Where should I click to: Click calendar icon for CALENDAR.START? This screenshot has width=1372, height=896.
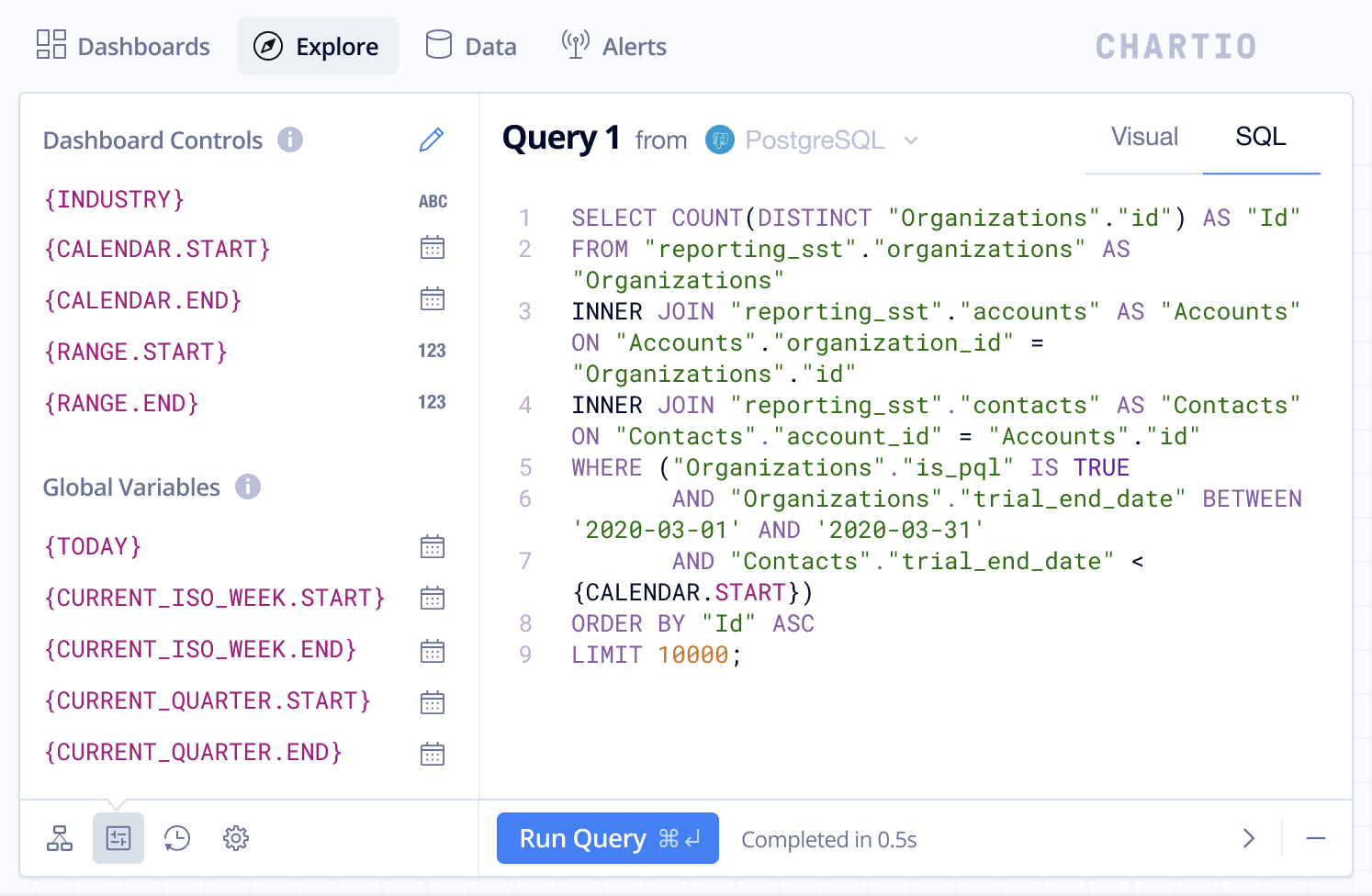[433, 248]
